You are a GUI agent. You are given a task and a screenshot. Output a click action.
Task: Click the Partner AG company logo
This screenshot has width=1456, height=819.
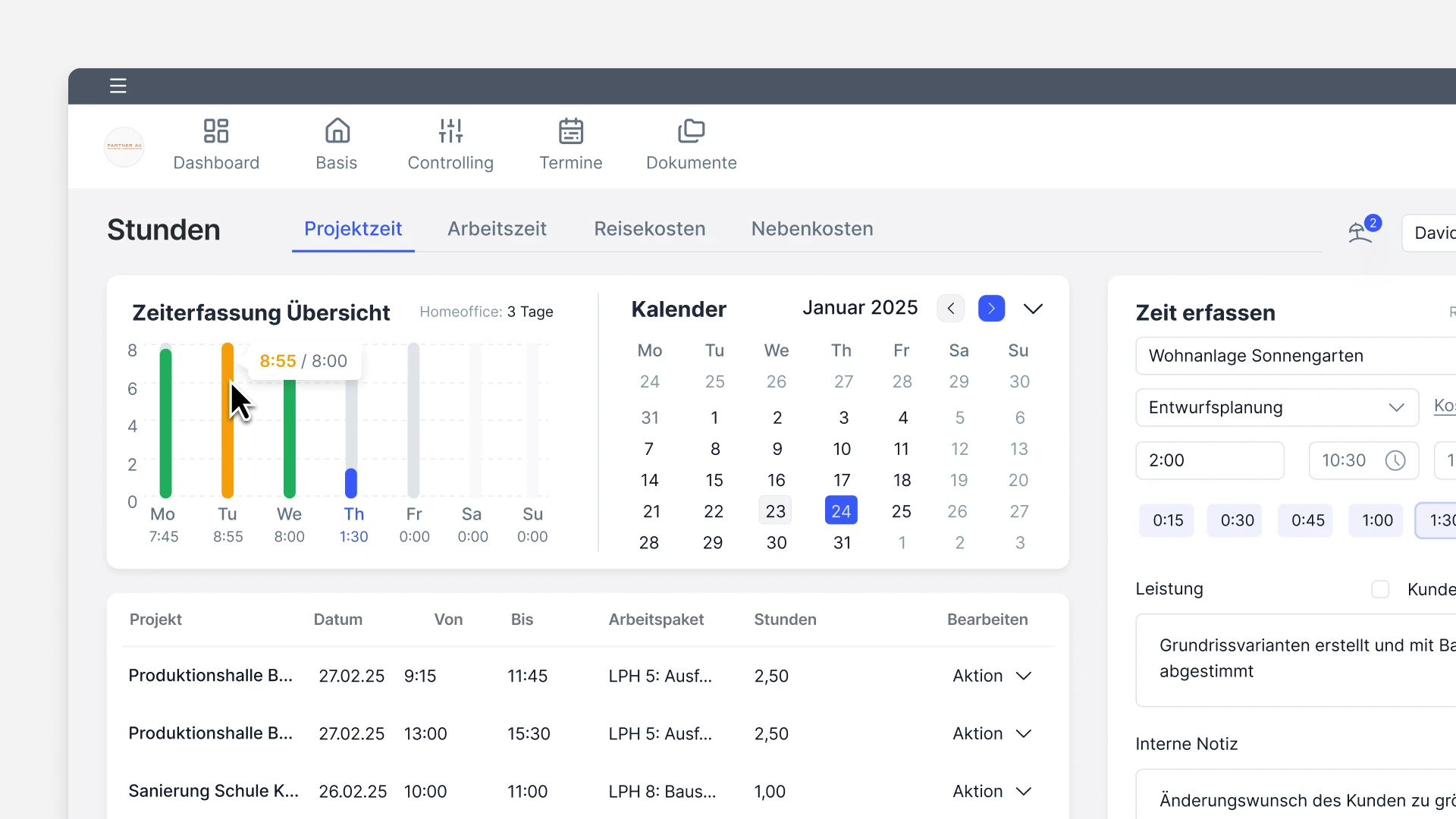[x=124, y=146]
